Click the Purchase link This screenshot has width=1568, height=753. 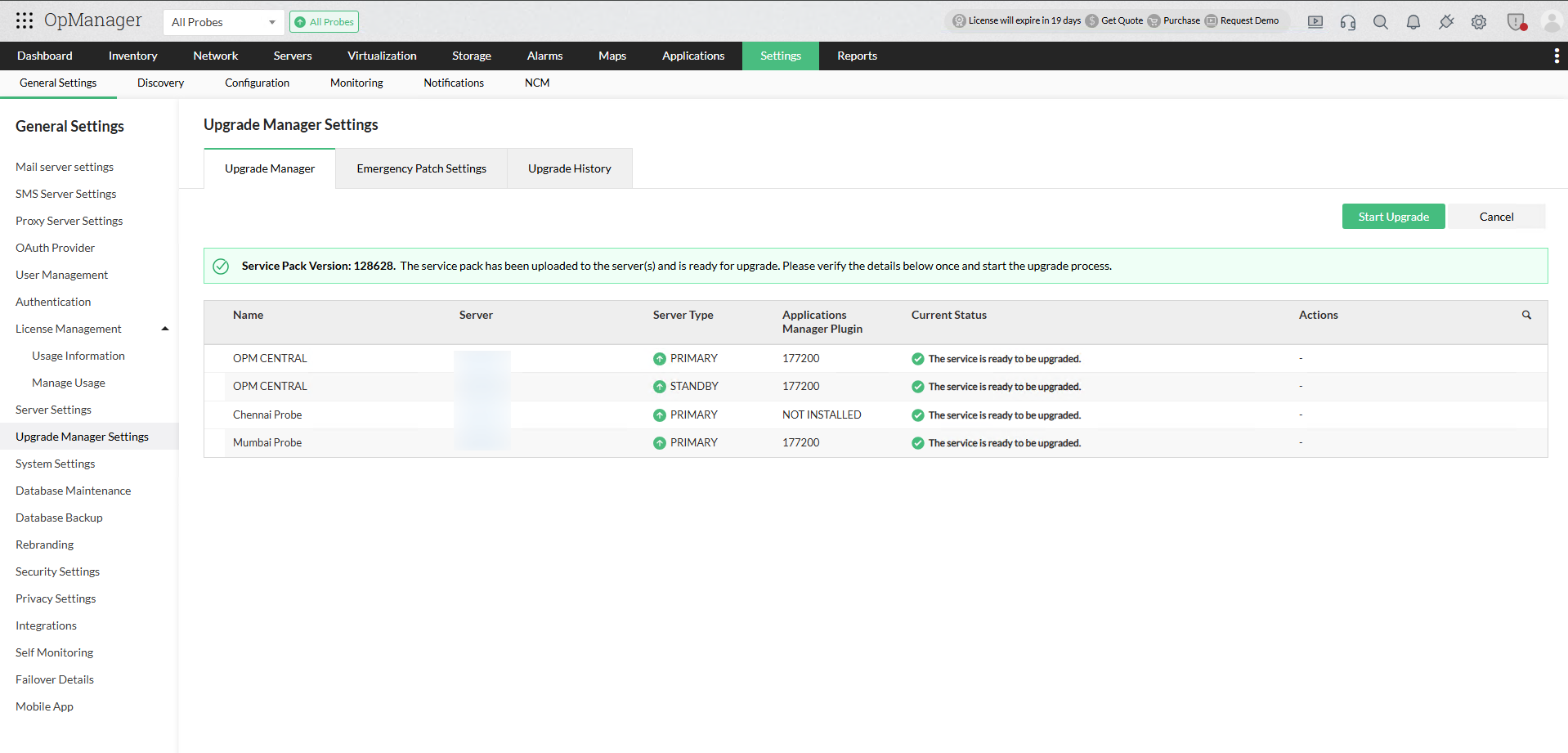coord(1181,20)
